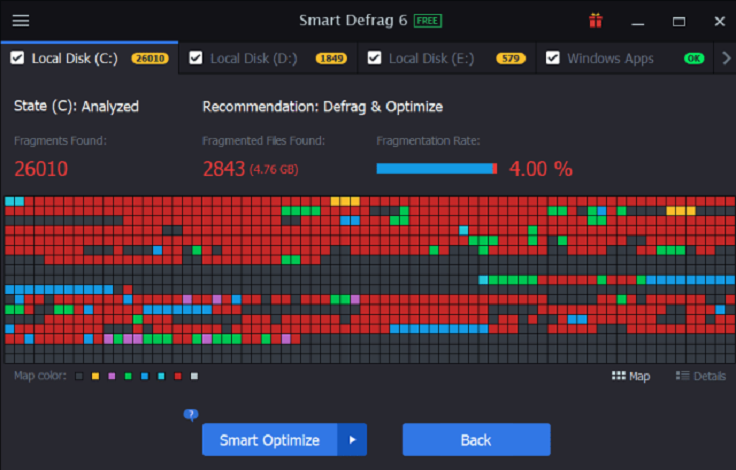Click Recommendation: Defrag & Optimize text

322,107
